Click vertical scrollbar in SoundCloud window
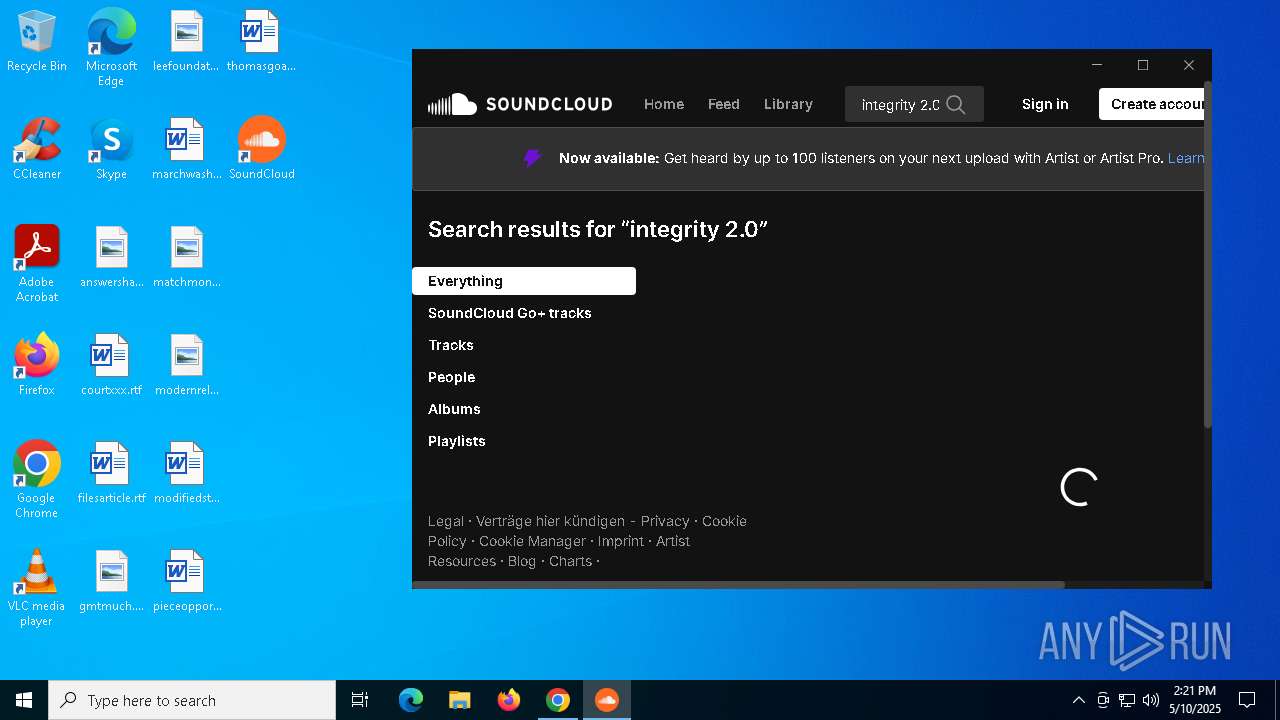 [x=1207, y=256]
